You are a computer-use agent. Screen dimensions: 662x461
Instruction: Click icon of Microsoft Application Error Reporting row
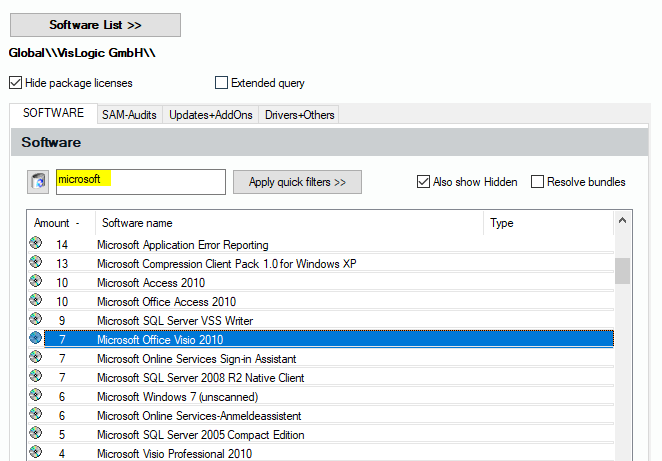[36, 243]
